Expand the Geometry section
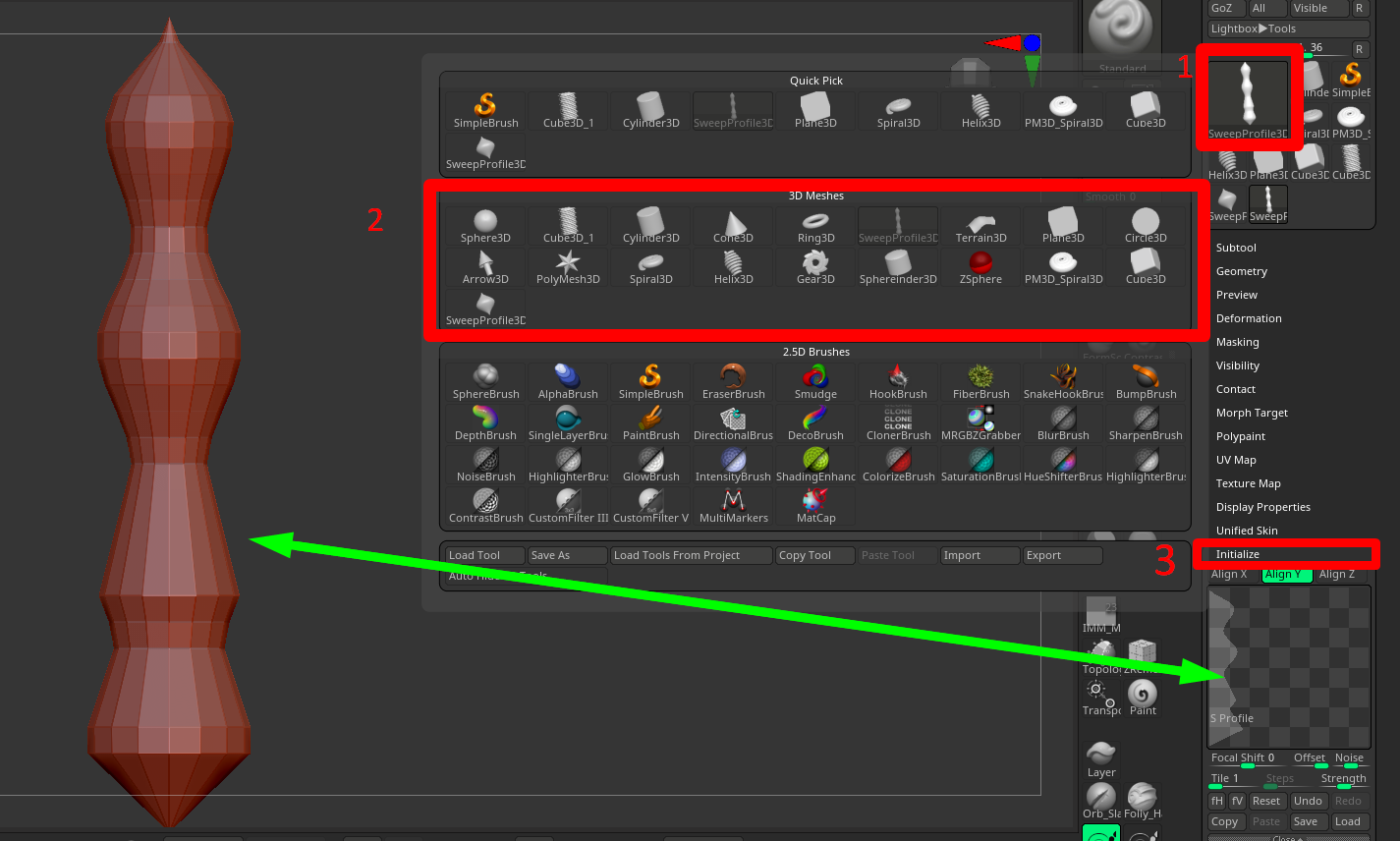This screenshot has width=1400, height=841. (1242, 271)
